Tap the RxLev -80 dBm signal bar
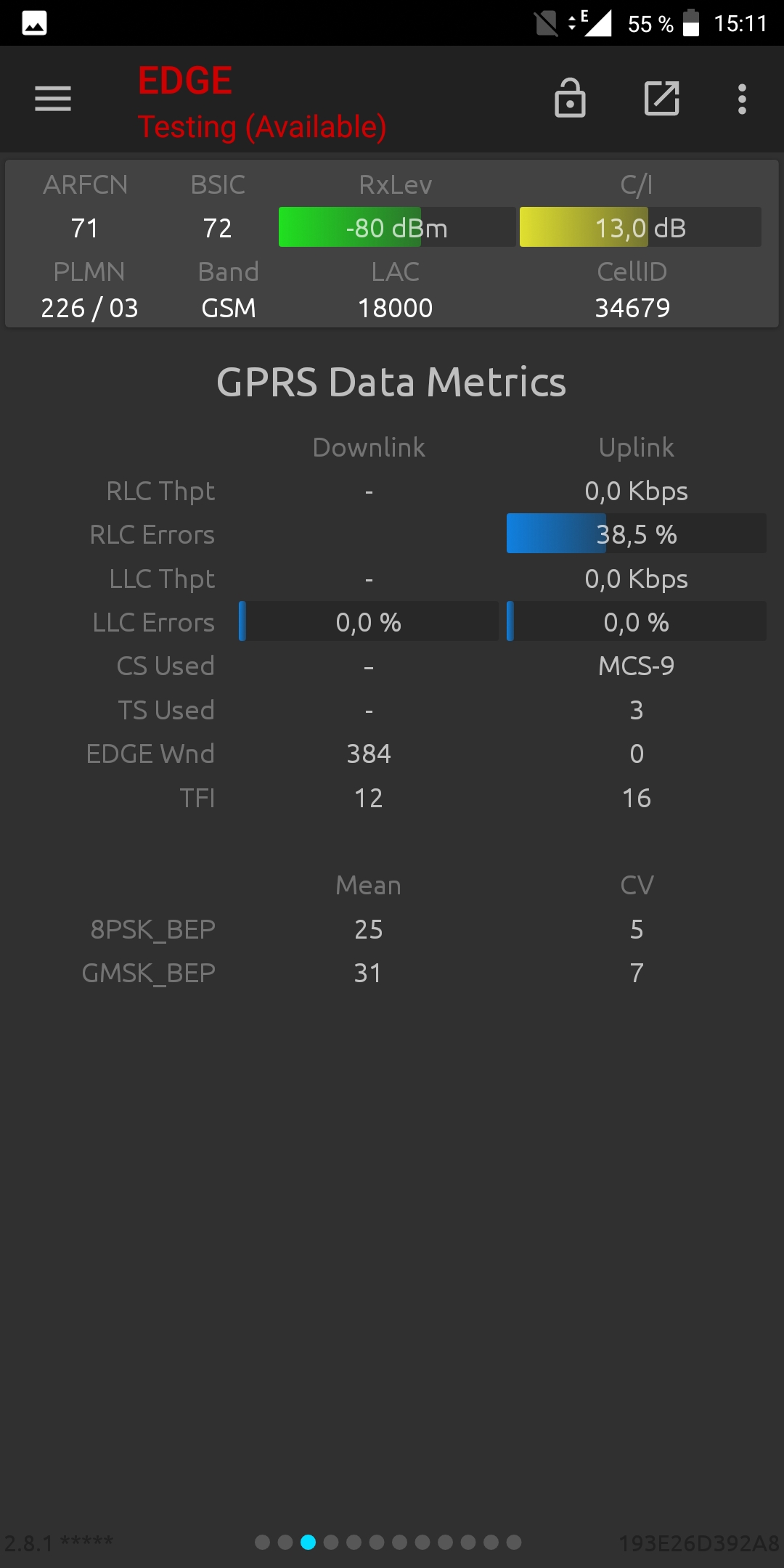784x1568 pixels. pos(397,227)
